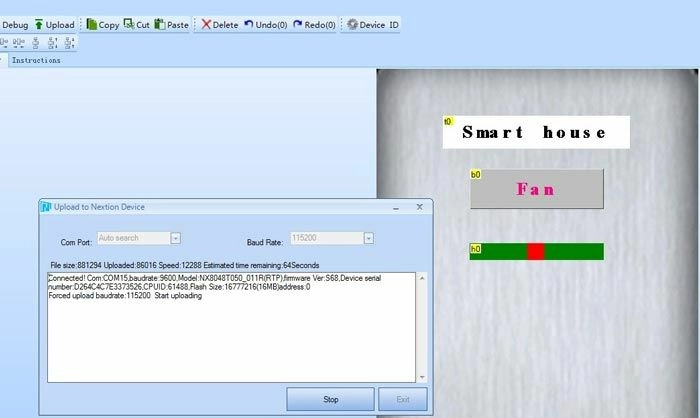Cut the selected component
The height and width of the screenshot is (418, 700).
tap(136, 23)
